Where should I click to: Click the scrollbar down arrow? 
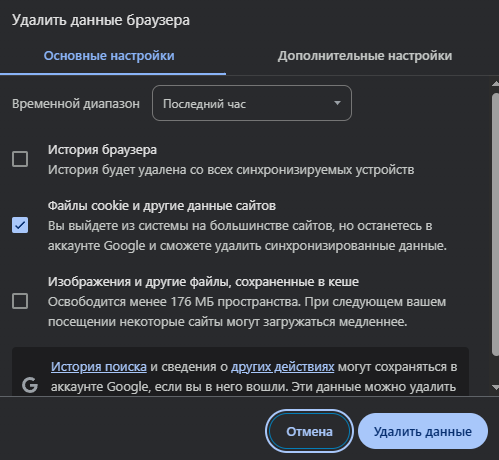coord(496,387)
